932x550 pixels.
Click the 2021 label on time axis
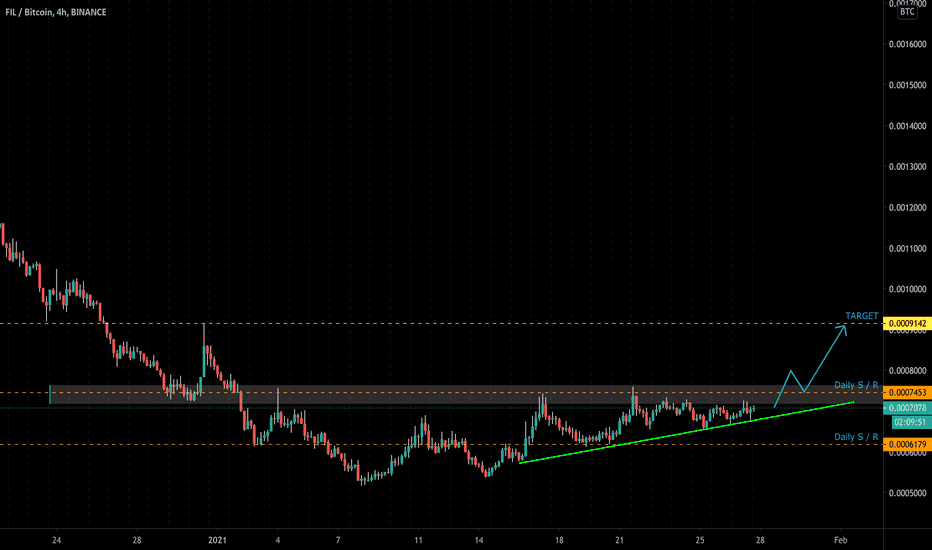point(218,540)
